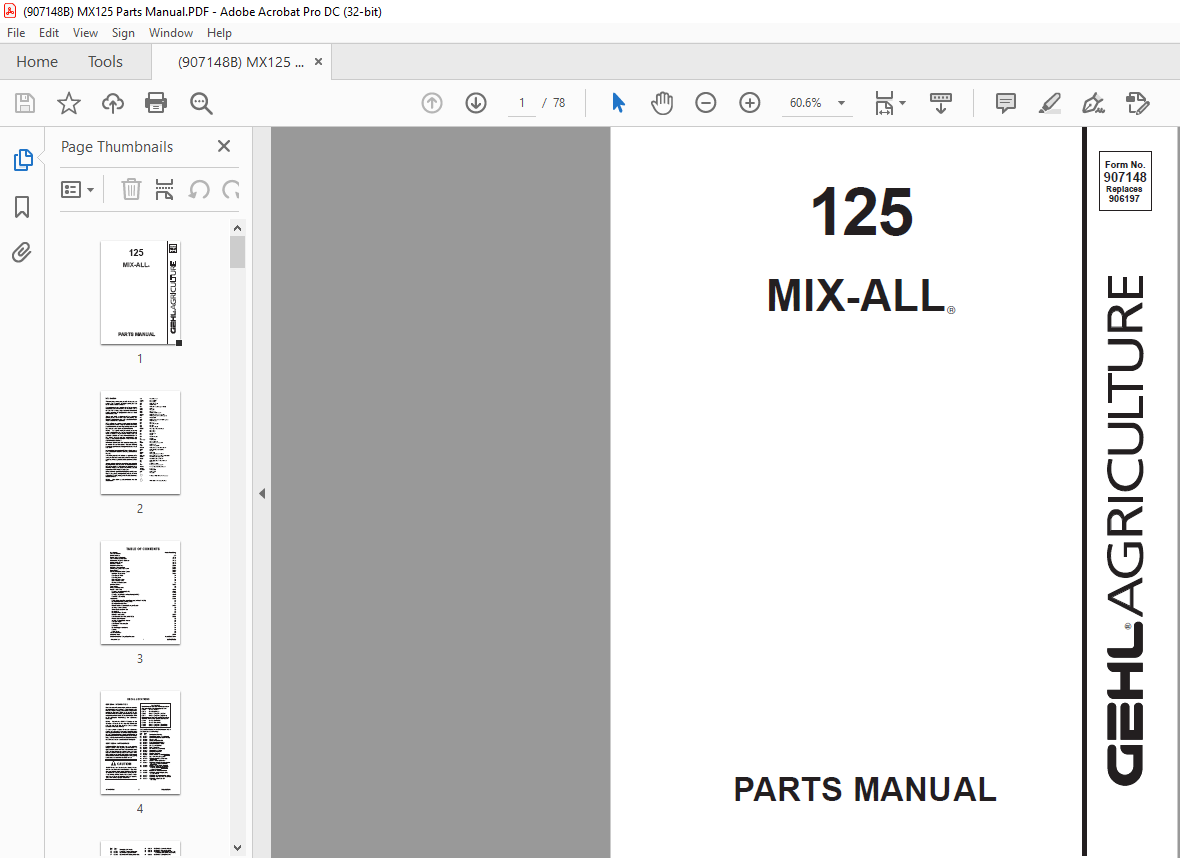Close the MX125 document tab

click(x=318, y=62)
